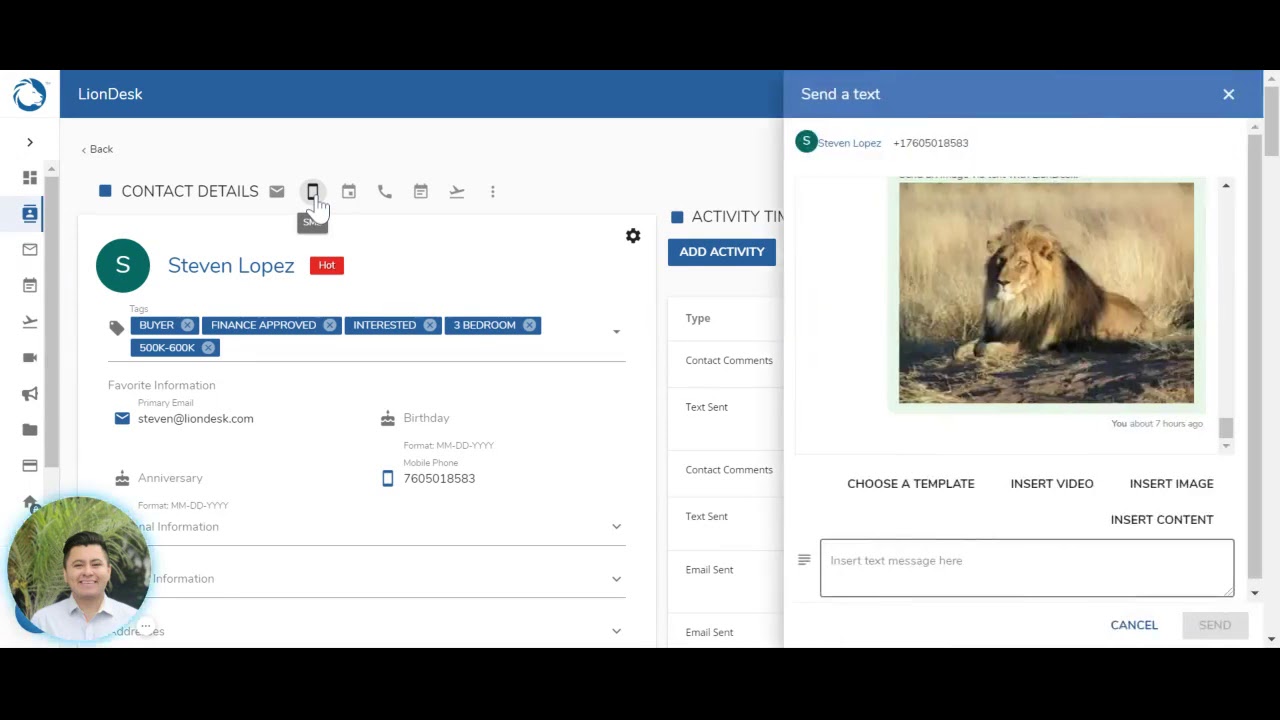Click the mobile phone number 7605018583

point(439,479)
